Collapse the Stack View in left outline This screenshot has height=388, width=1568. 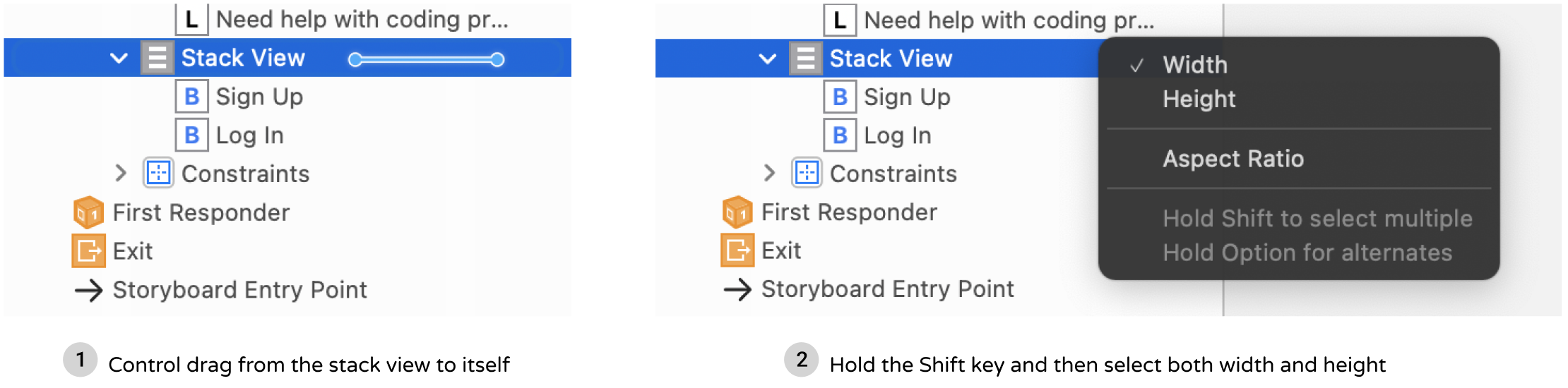[119, 58]
